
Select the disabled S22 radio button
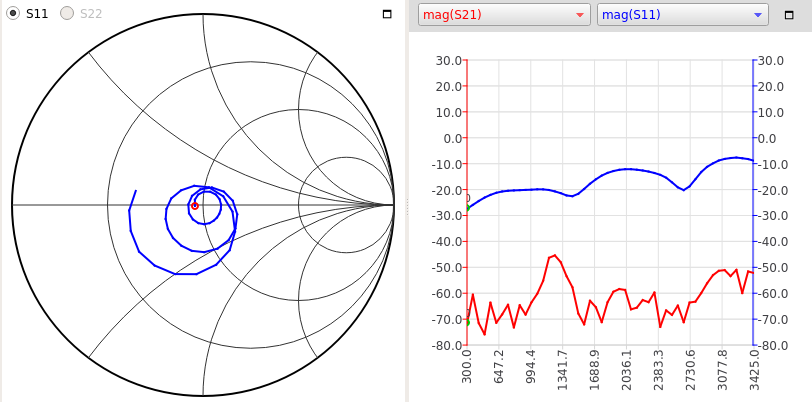click(x=67, y=13)
